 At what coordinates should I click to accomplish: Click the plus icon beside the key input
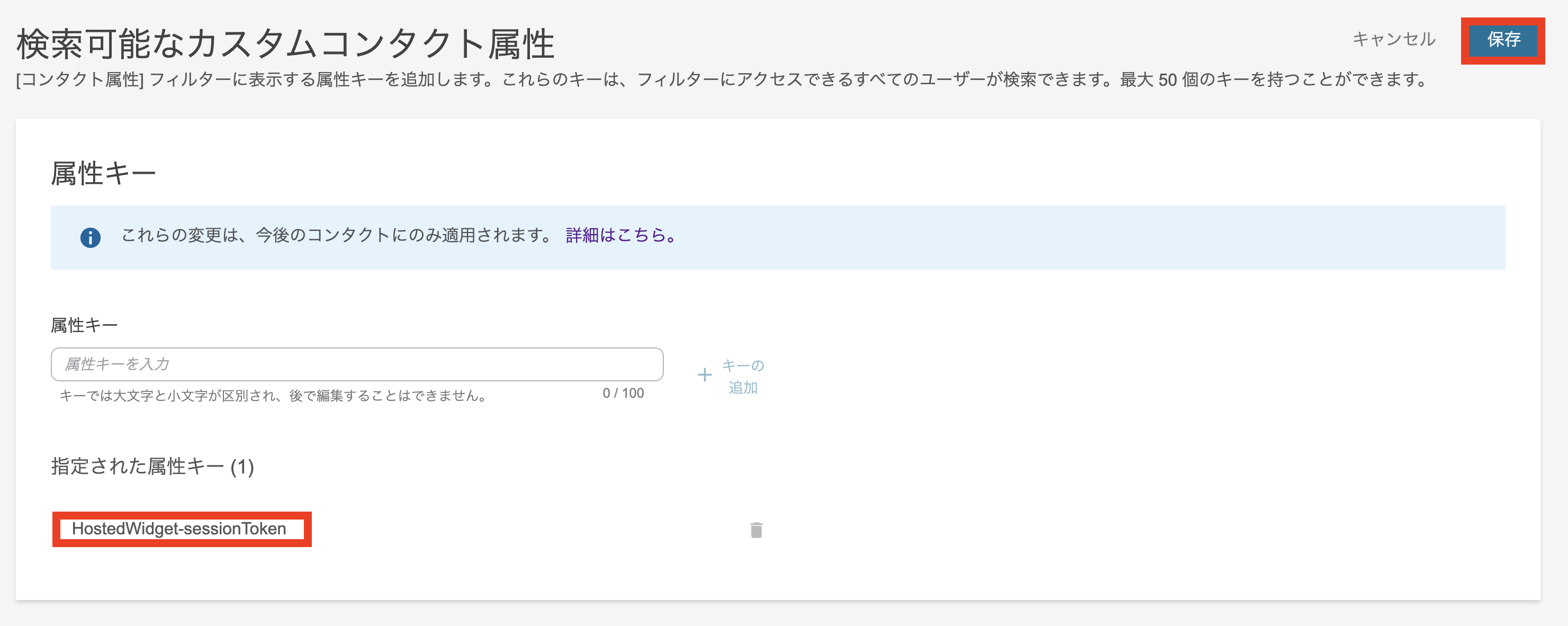(x=704, y=375)
